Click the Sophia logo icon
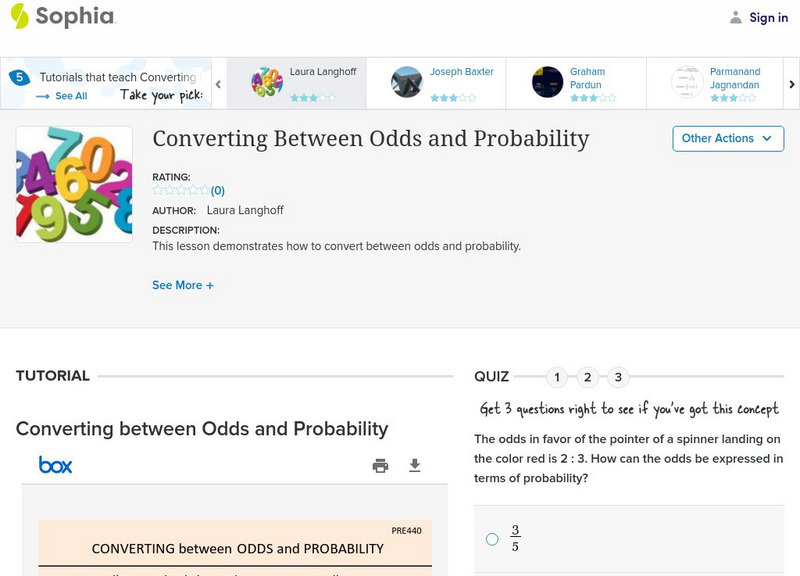 (x=19, y=16)
